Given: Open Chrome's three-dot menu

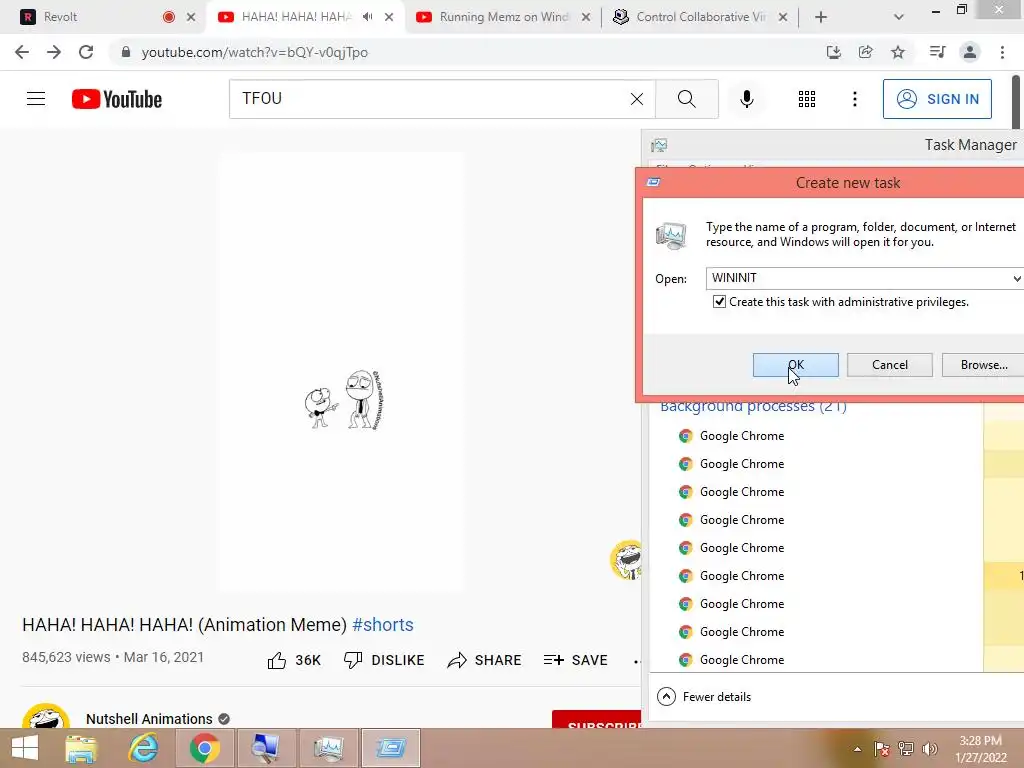Looking at the screenshot, I should (x=1002, y=52).
